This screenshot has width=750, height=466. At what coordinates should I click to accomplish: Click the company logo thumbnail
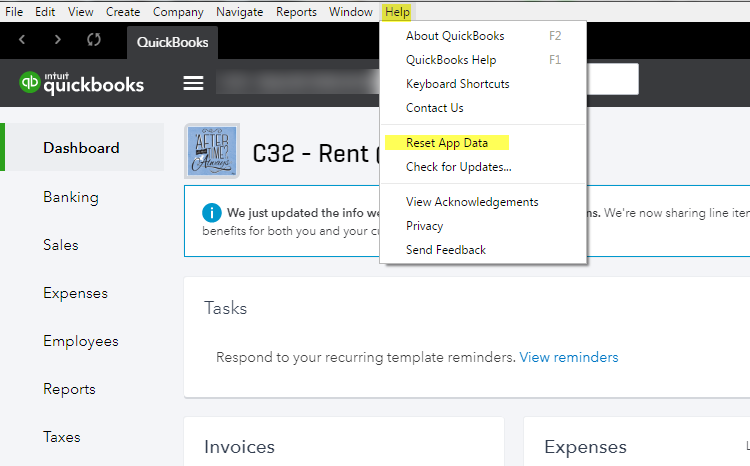tap(212, 153)
